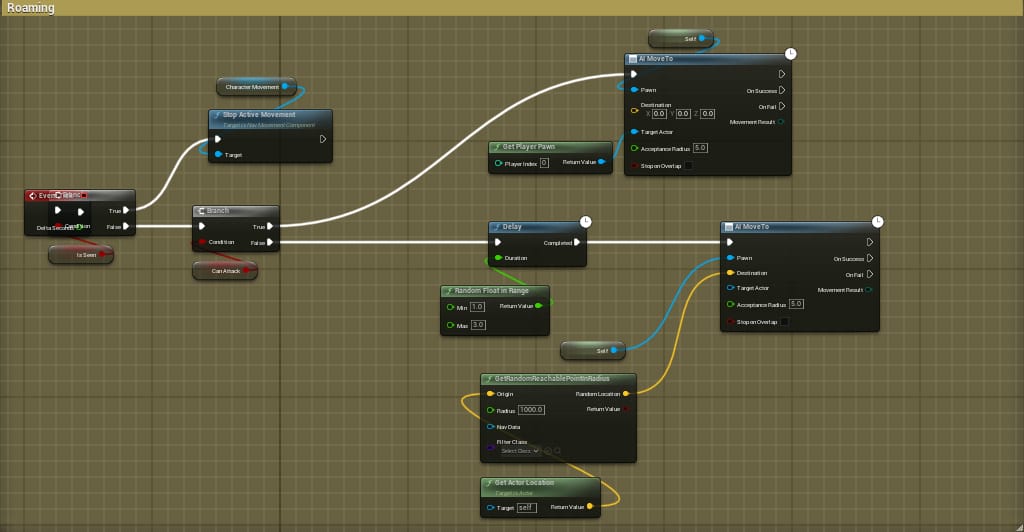Click the Return Value pin of Get Player Pawn
This screenshot has height=532, width=1024.
[x=601, y=162]
